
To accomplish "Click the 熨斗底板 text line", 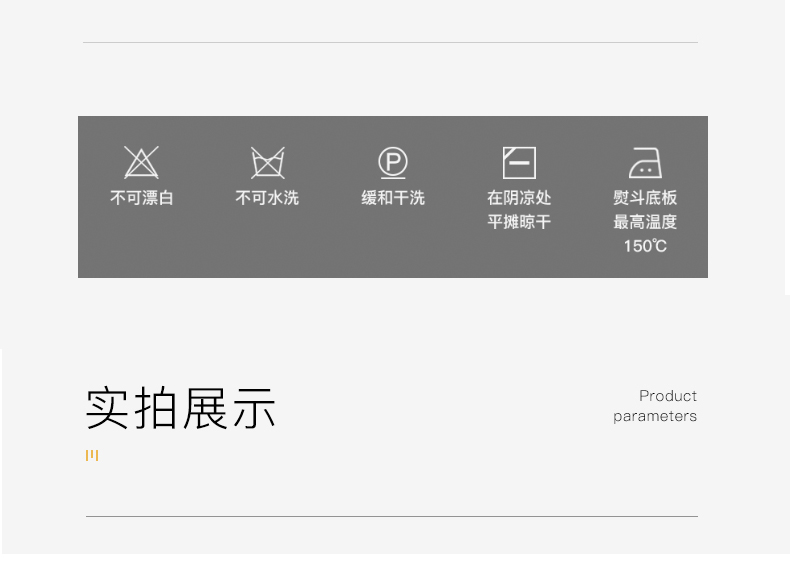I will click(x=645, y=198).
